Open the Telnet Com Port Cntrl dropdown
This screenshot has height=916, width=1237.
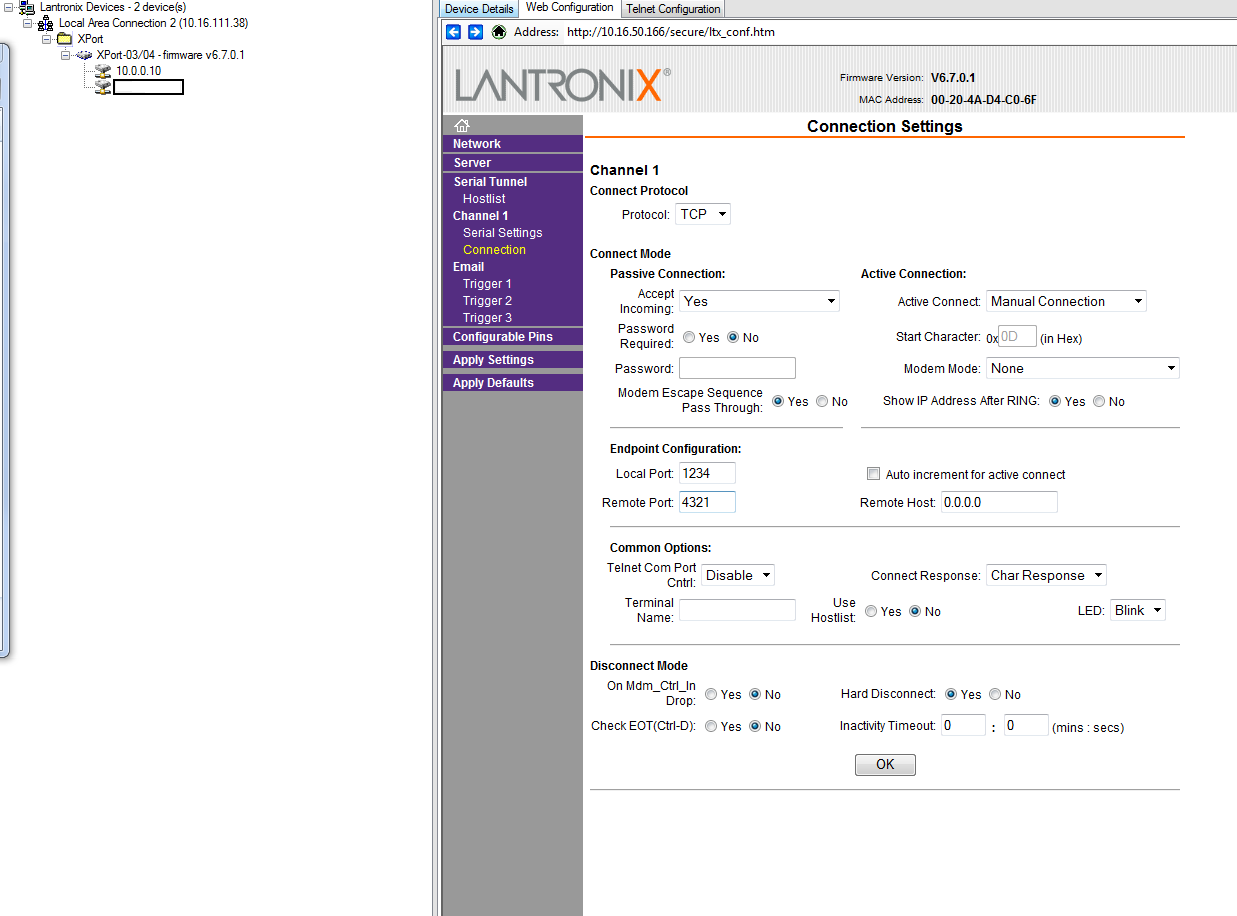click(x=738, y=575)
